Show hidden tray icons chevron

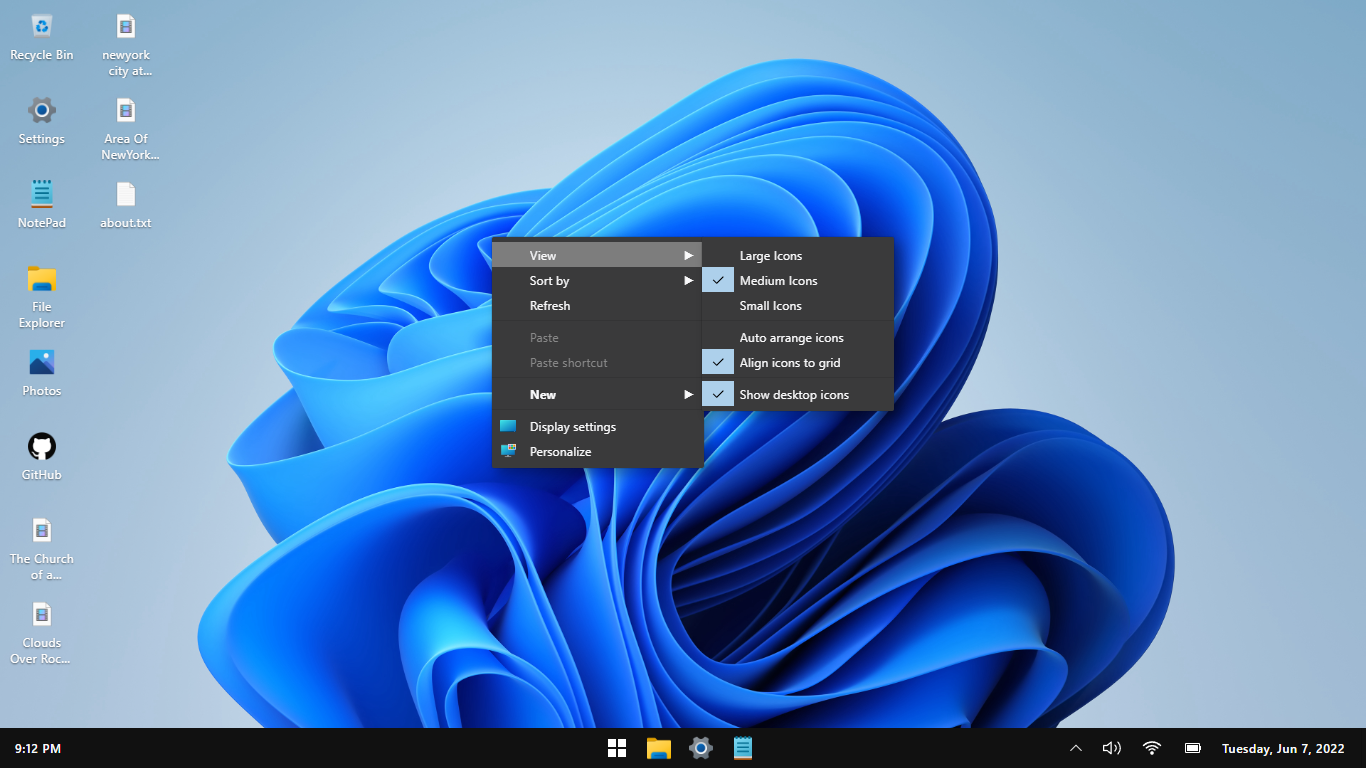coord(1076,748)
